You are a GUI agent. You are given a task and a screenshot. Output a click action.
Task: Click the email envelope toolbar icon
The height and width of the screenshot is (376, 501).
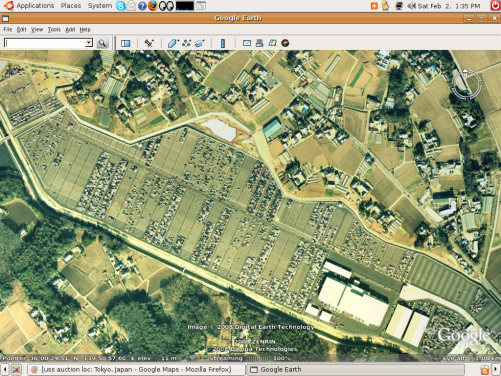point(247,43)
